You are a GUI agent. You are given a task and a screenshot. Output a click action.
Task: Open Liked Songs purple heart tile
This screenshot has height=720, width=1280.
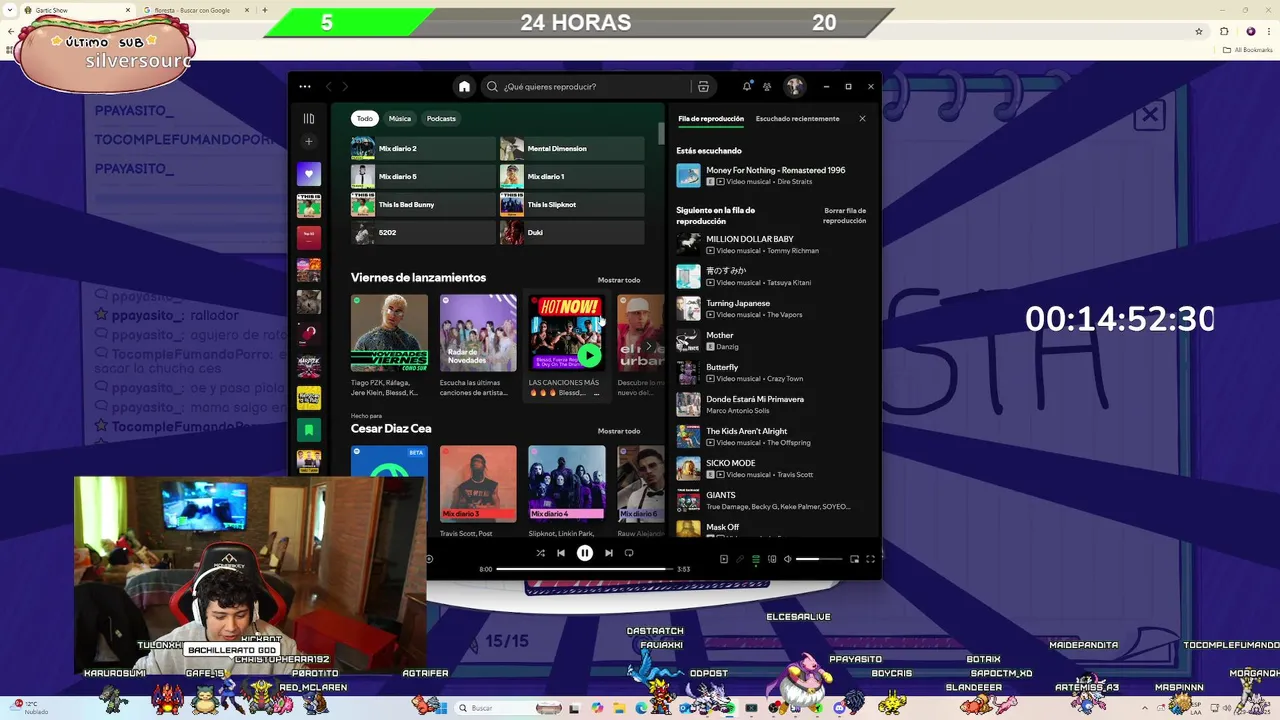[x=309, y=173]
